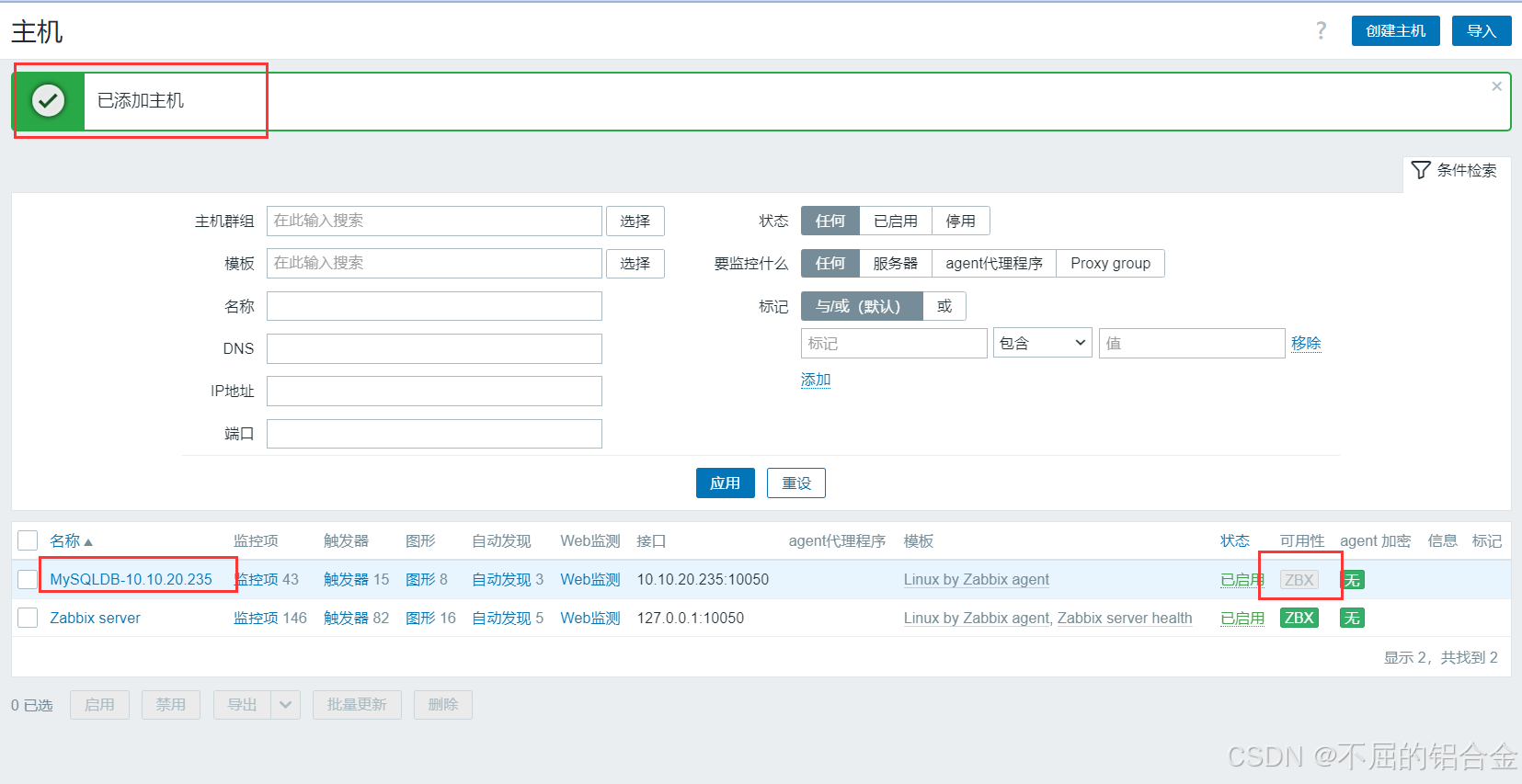Viewport: 1522px width, 784px height.
Task: Click 无 encryption badge for MySQLDB host
Action: point(1352,580)
